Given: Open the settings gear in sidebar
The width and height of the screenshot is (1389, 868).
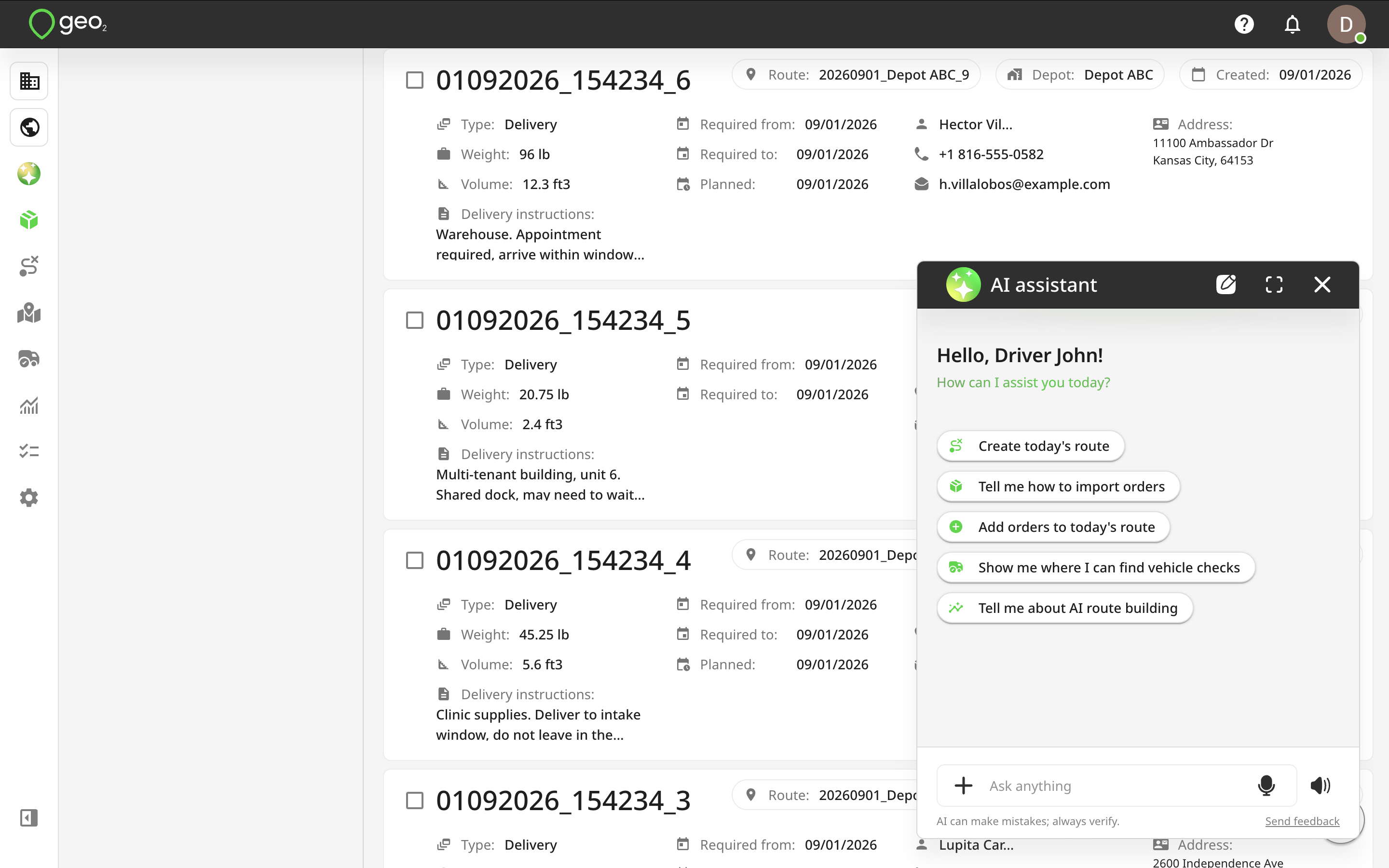Looking at the screenshot, I should tap(29, 498).
